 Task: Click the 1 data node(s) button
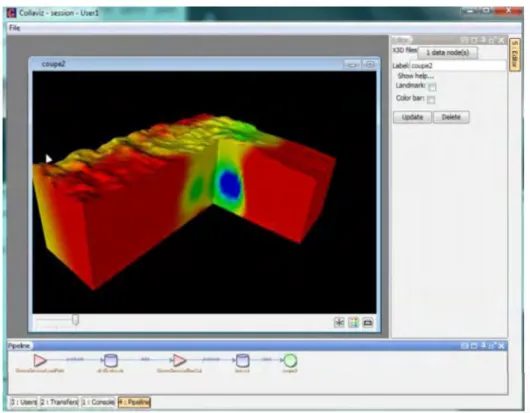pos(448,53)
